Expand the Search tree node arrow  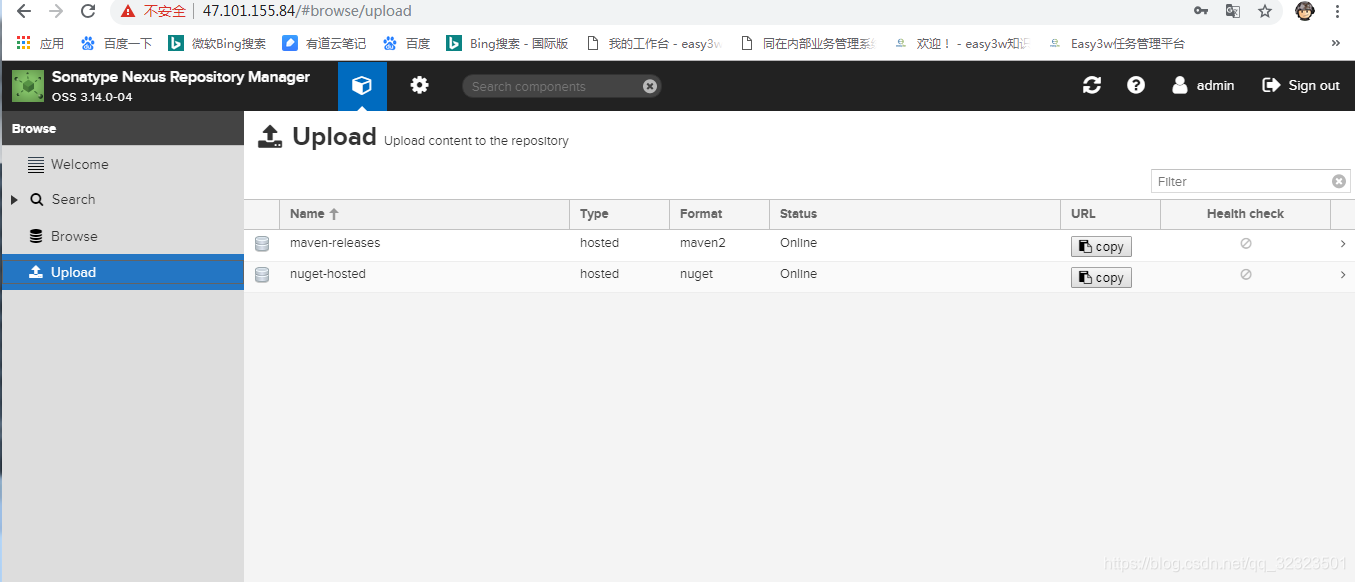pos(14,200)
